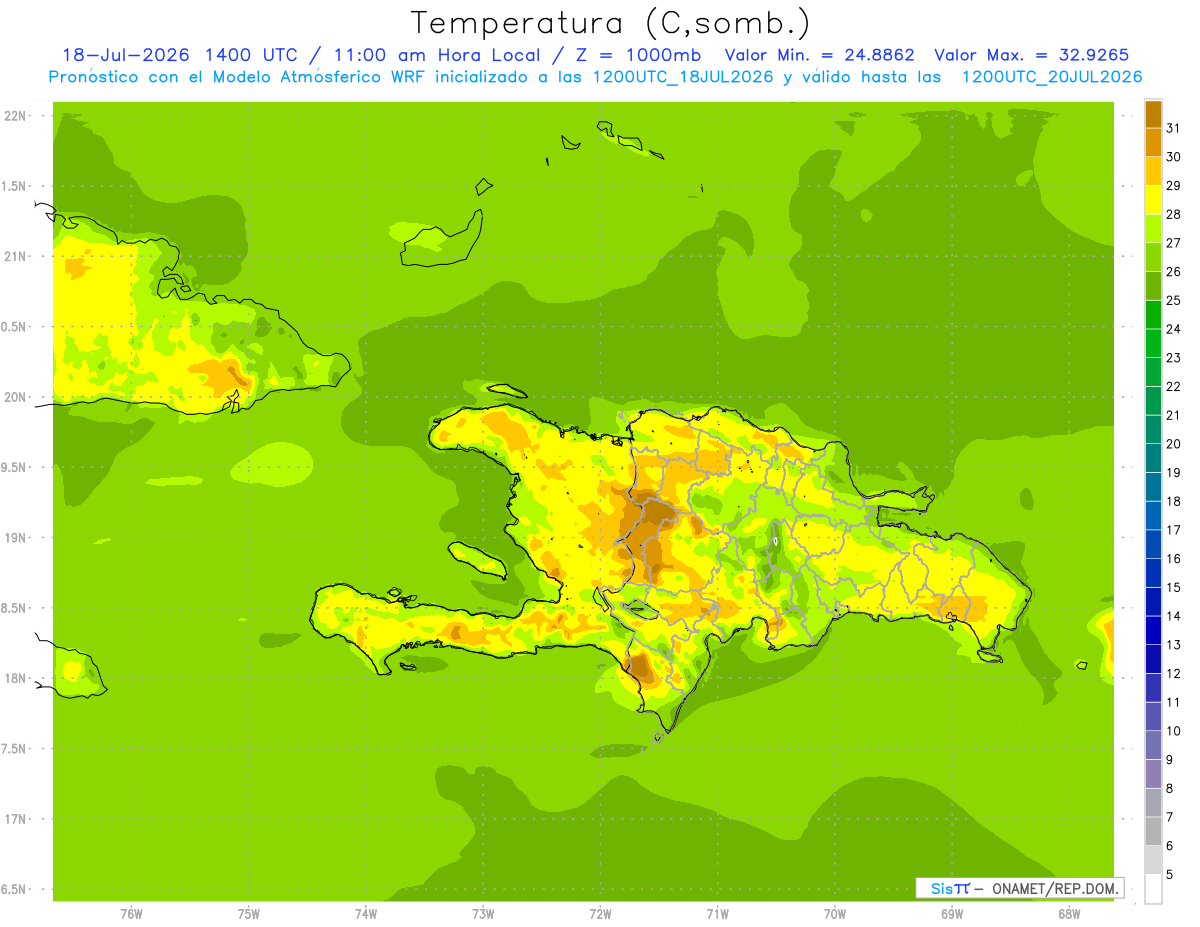Click the '8.5N' latitude label
Image resolution: width=1200 pixels, height=927 pixels.
click(14, 608)
